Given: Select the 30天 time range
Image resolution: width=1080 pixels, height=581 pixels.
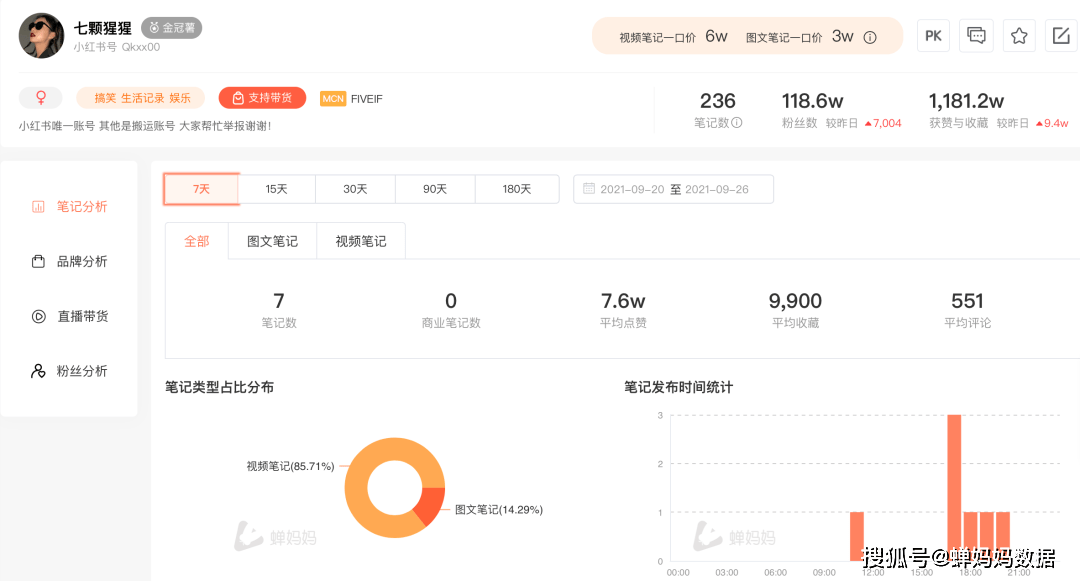Looking at the screenshot, I should (355, 189).
